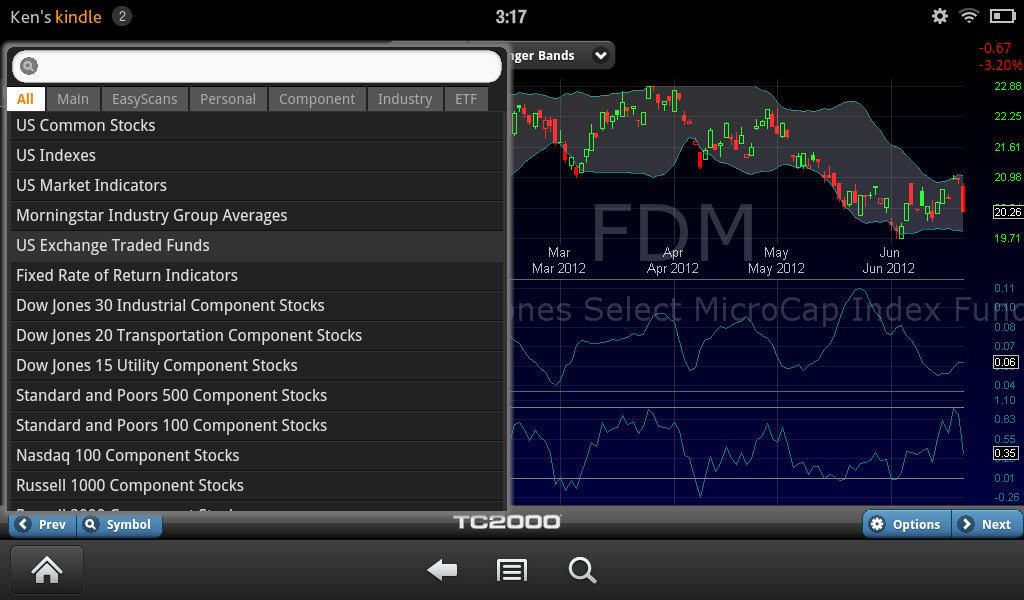The width and height of the screenshot is (1024, 600).
Task: Tap the notification badge next to Ken's kindle
Action: point(120,16)
